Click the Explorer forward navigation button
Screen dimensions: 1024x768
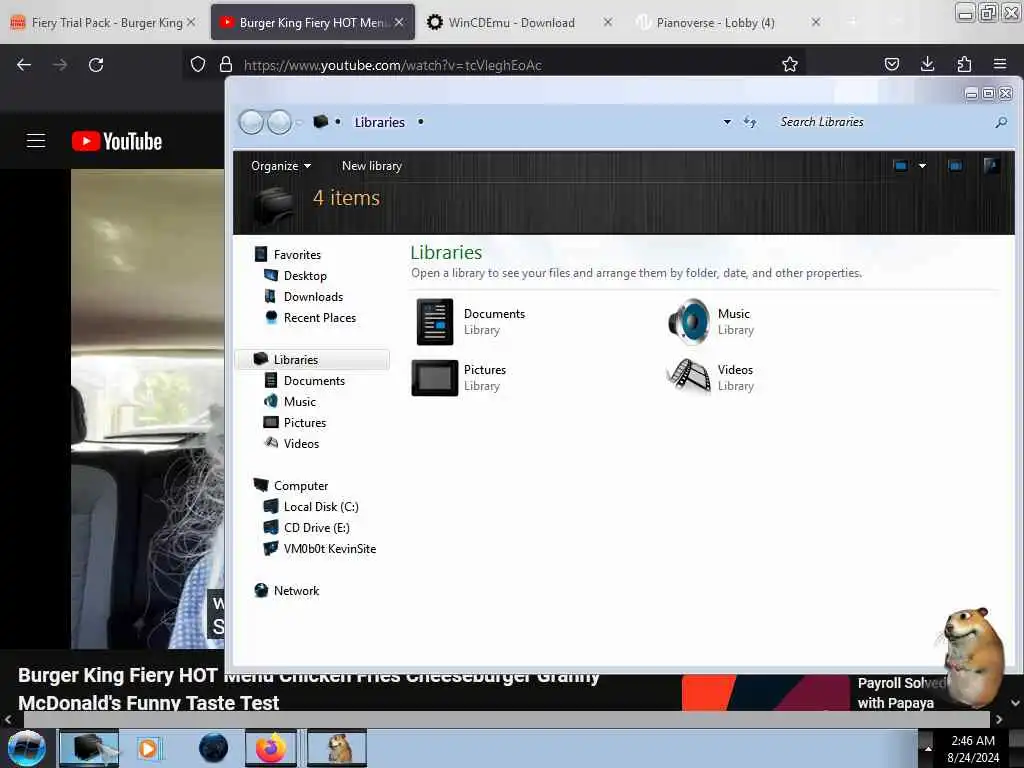(x=280, y=122)
